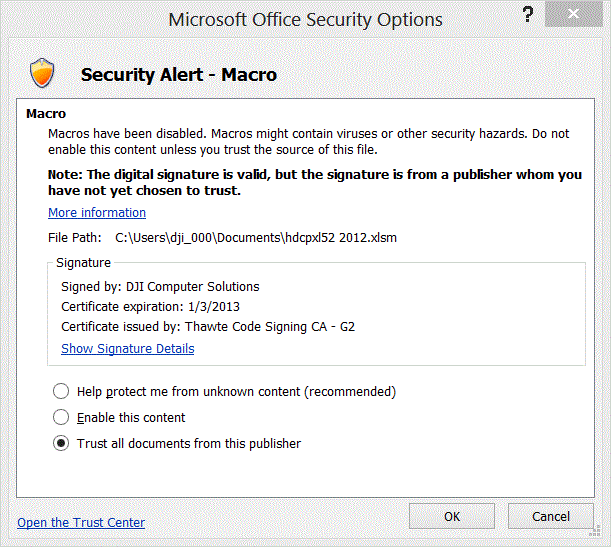Click the Microsoft Office Security Options title
The image size is (611, 547).
[x=306, y=19]
